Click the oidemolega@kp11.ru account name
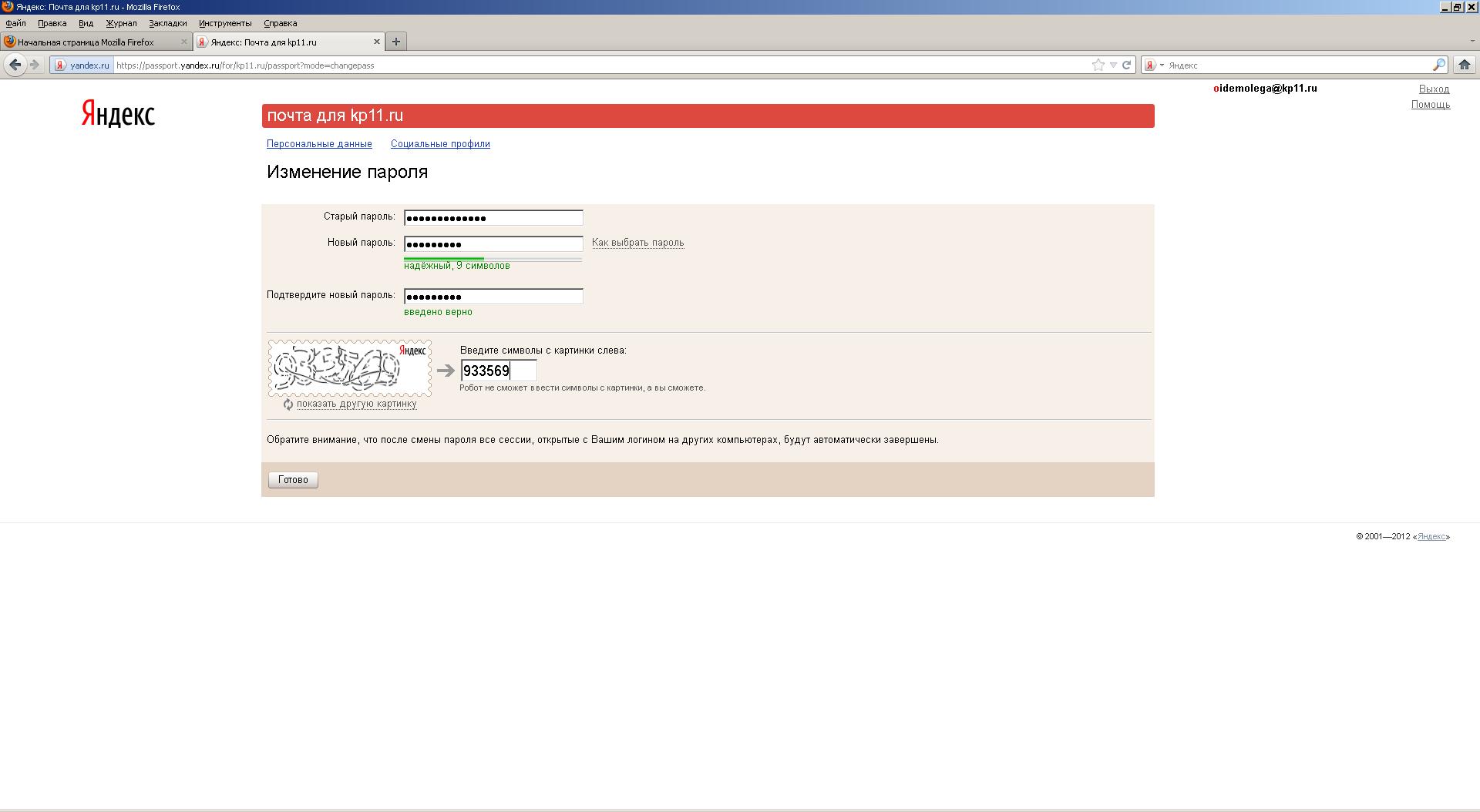1480x812 pixels. pos(1265,89)
